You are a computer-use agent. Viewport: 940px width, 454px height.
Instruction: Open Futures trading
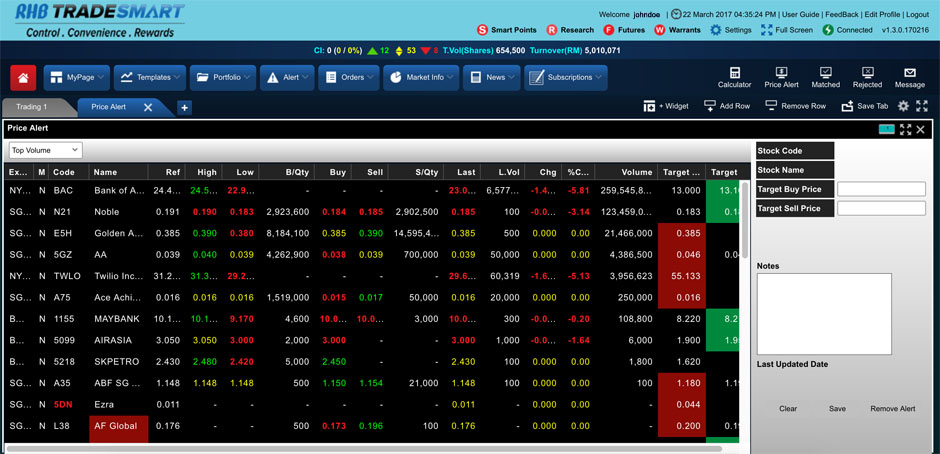pos(624,30)
